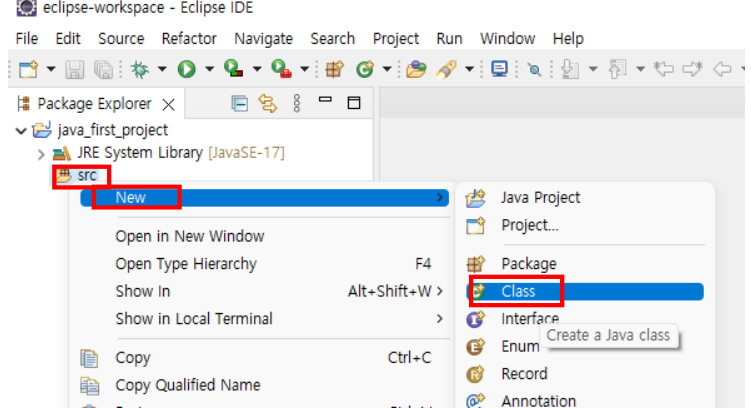Open the Package Explorer View Menu dots

(x=297, y=103)
